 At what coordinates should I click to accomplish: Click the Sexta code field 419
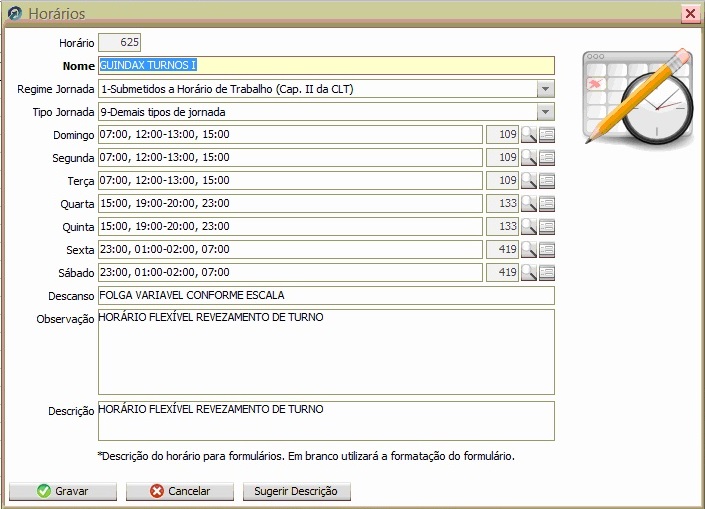coord(503,249)
